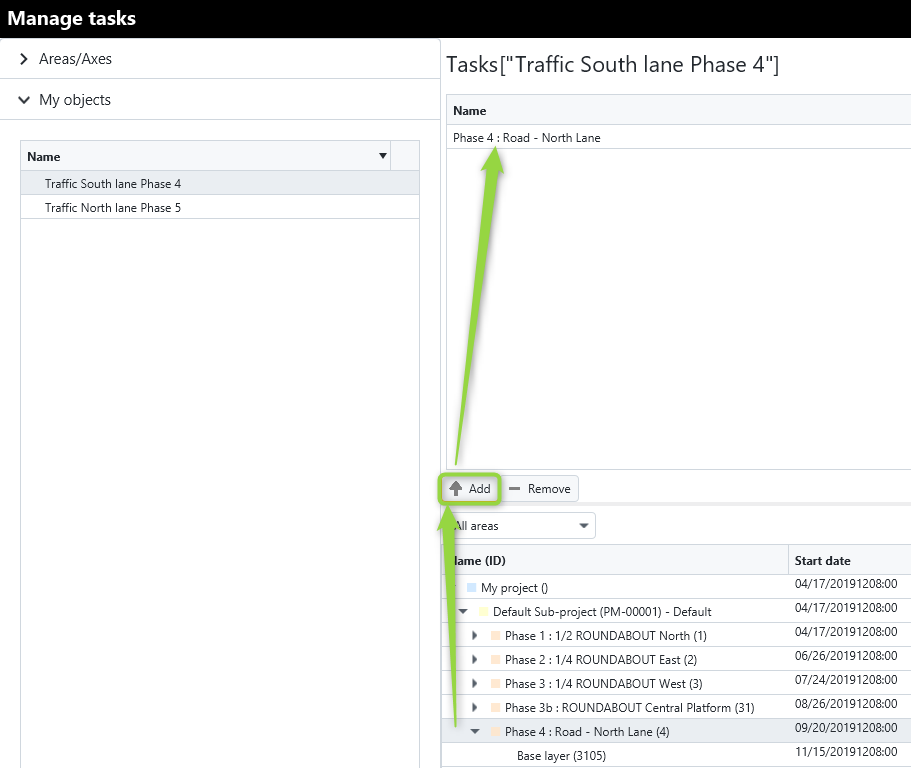Viewport: 911px width, 768px height.
Task: Collapse the My objects section
Action: [x=24, y=100]
